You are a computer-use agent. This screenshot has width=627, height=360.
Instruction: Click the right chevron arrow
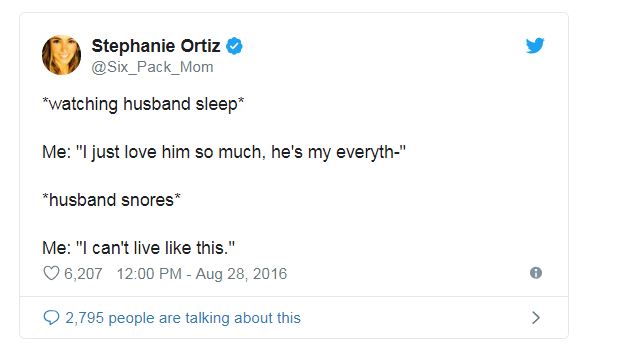(536, 318)
